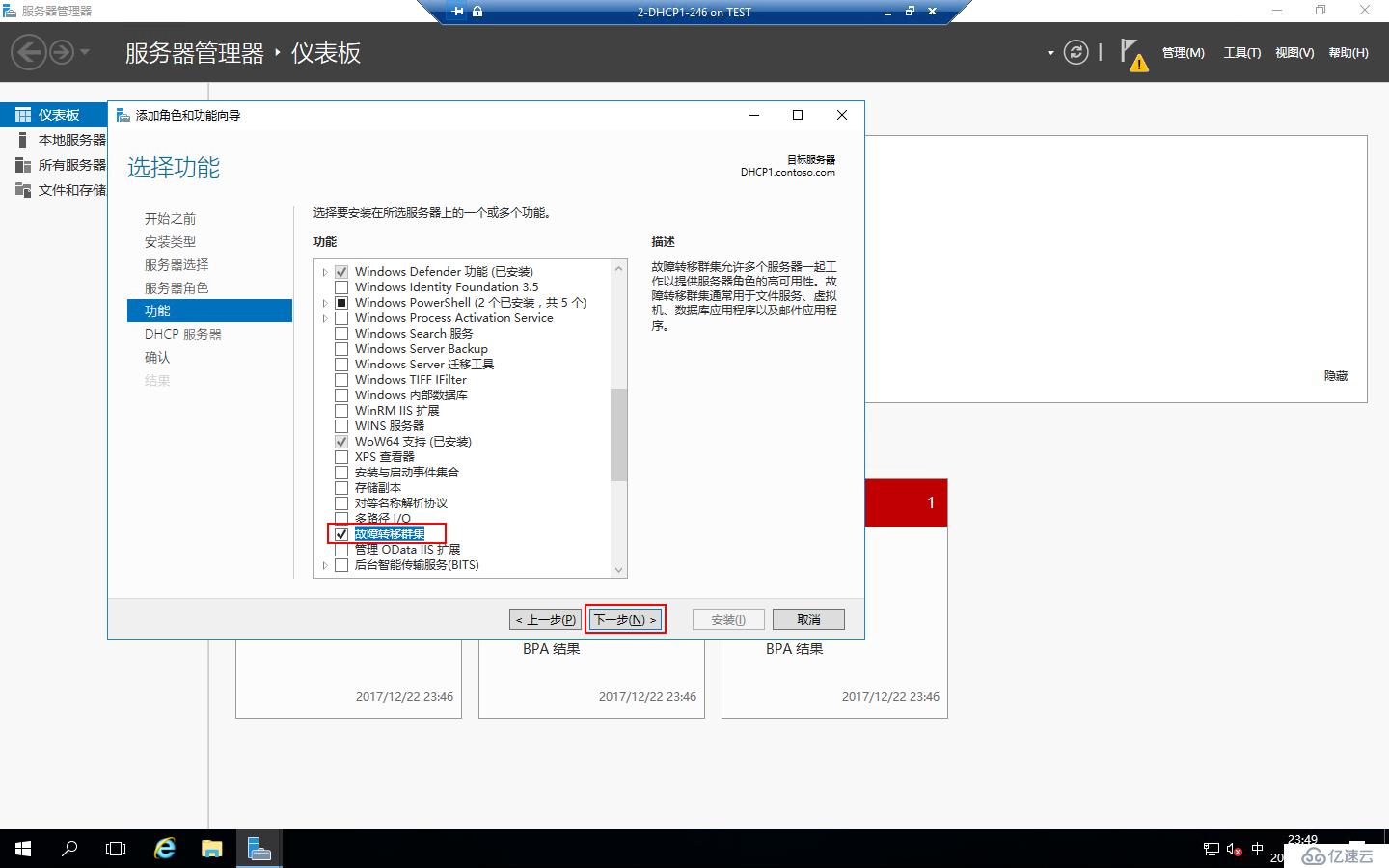Go to the 确认 wizard step
This screenshot has height=868, width=1389.
point(157,358)
